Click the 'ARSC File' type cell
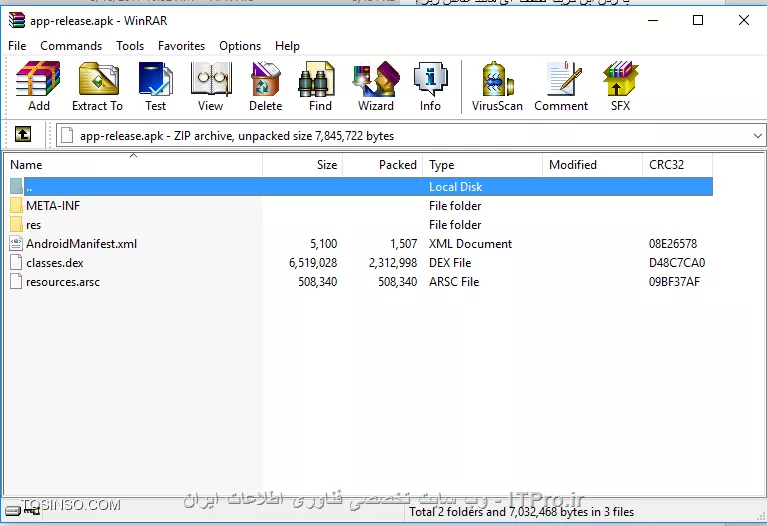The width and height of the screenshot is (767, 526). point(454,282)
